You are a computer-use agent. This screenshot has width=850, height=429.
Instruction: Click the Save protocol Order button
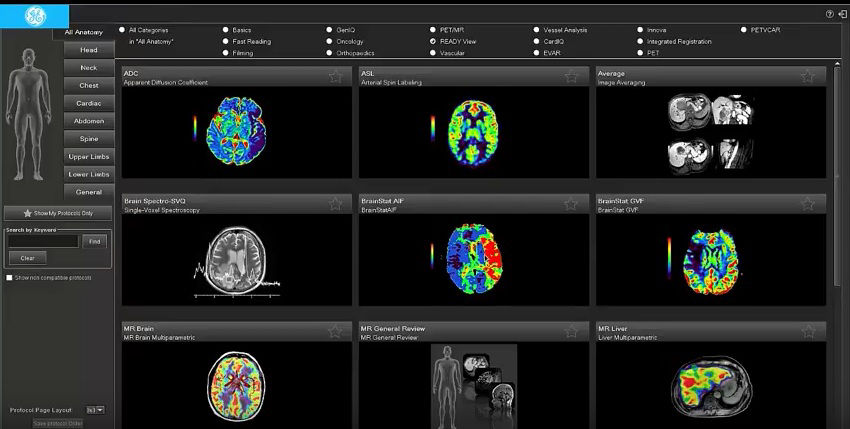point(58,423)
